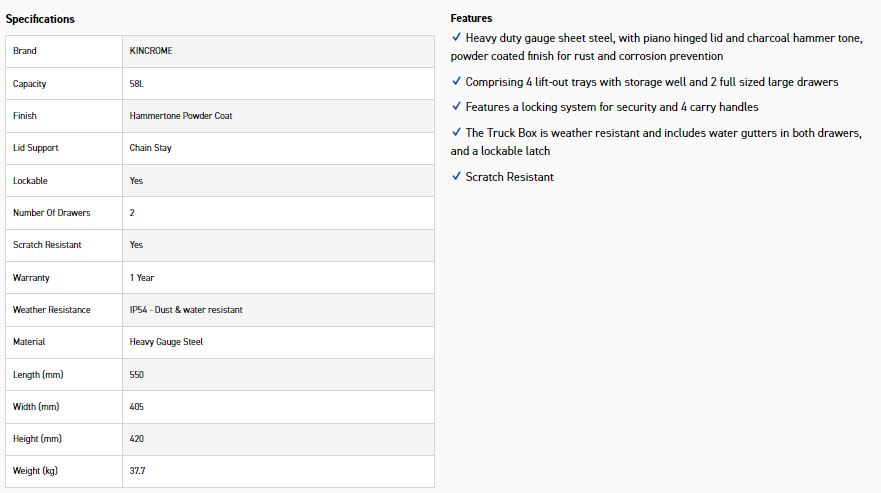Click the Heavy Gauge Steel material value

pyautogui.click(x=166, y=342)
